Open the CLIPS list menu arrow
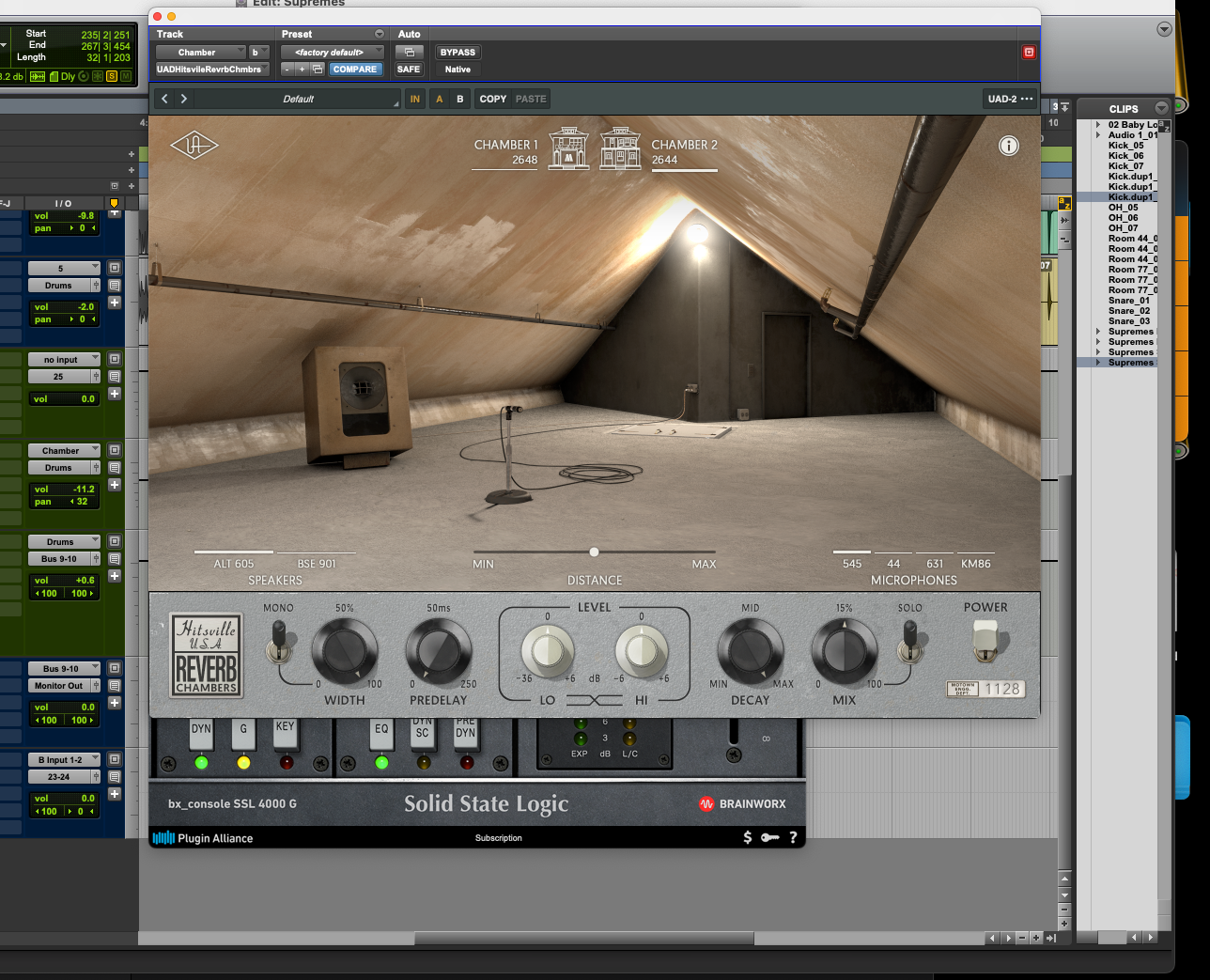1210x980 pixels. (1162, 108)
